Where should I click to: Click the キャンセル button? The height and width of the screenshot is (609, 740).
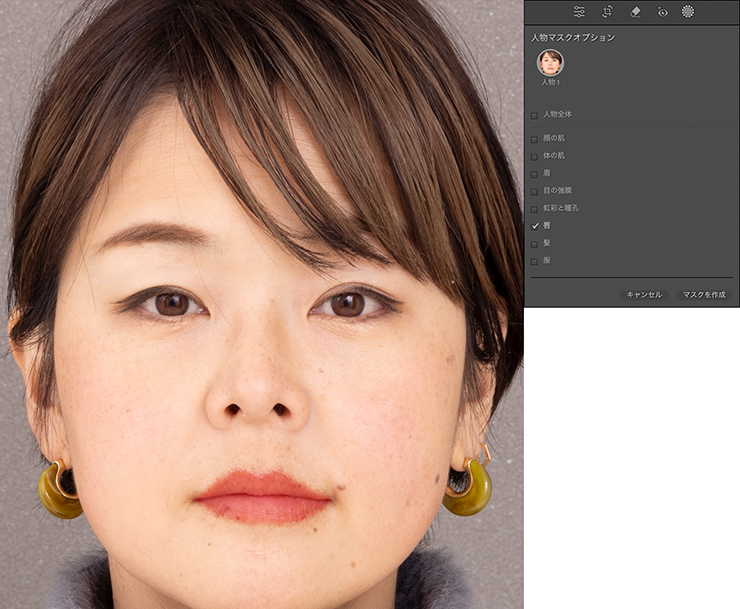tap(643, 295)
